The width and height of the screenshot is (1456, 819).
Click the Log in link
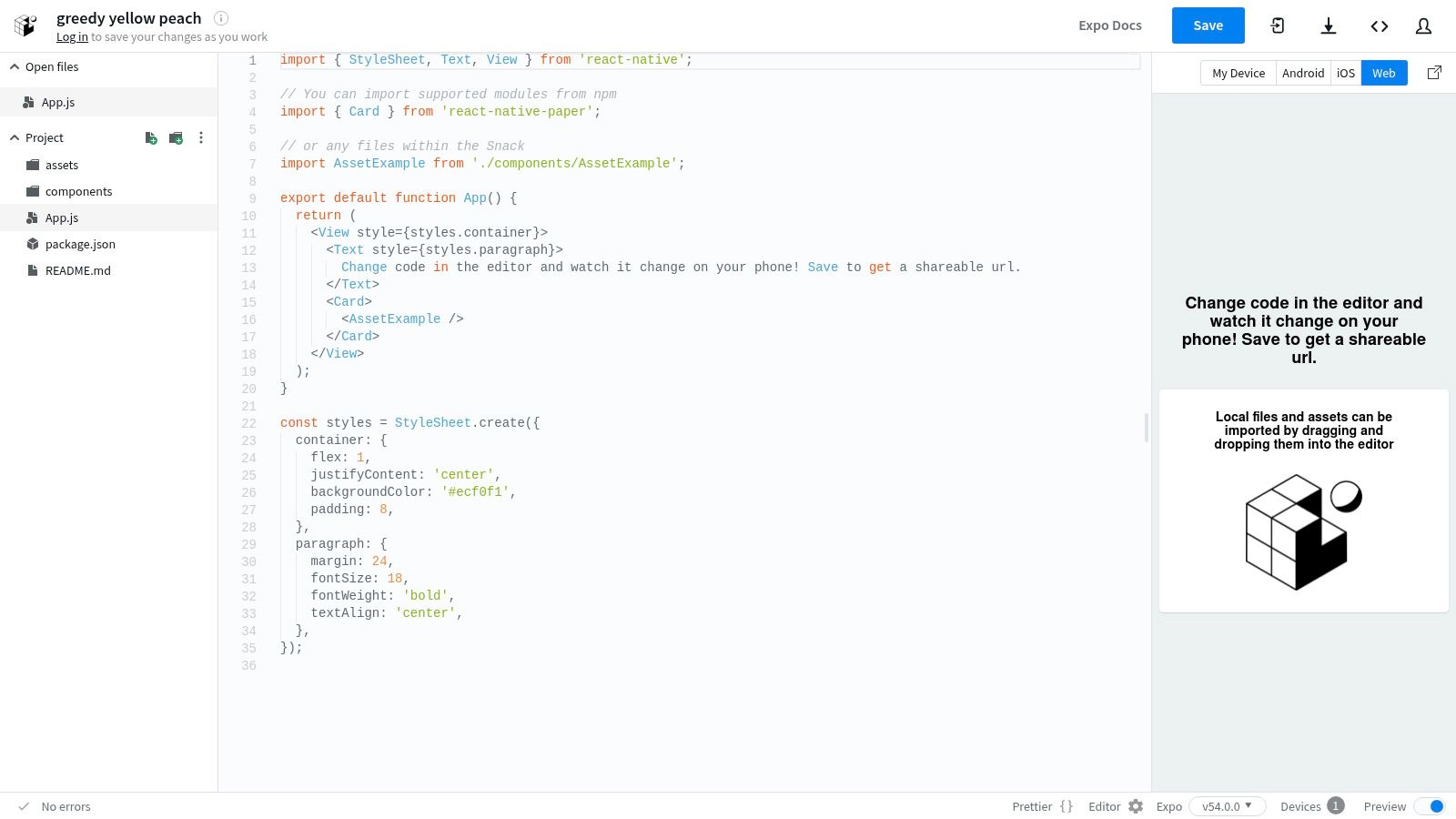(72, 37)
